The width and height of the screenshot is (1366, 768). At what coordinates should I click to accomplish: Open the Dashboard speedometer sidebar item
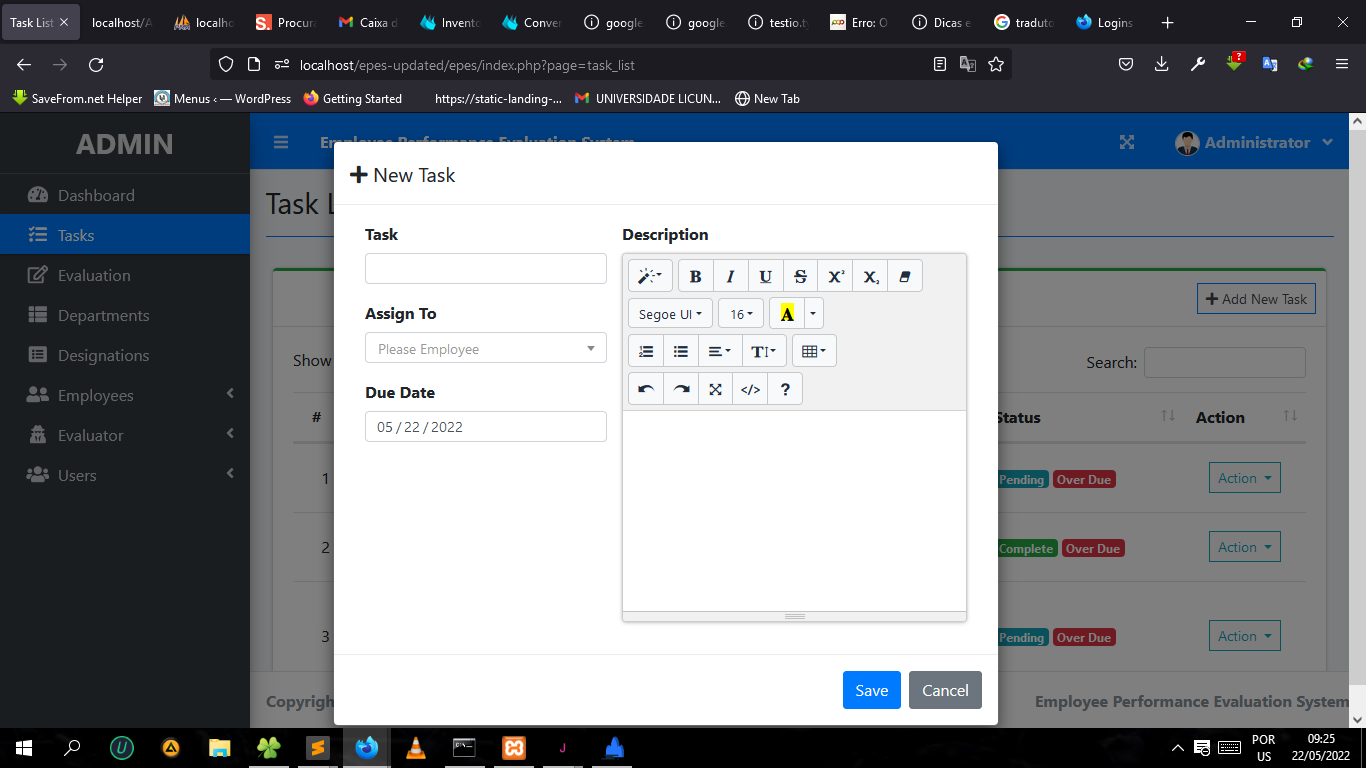[x=125, y=195]
